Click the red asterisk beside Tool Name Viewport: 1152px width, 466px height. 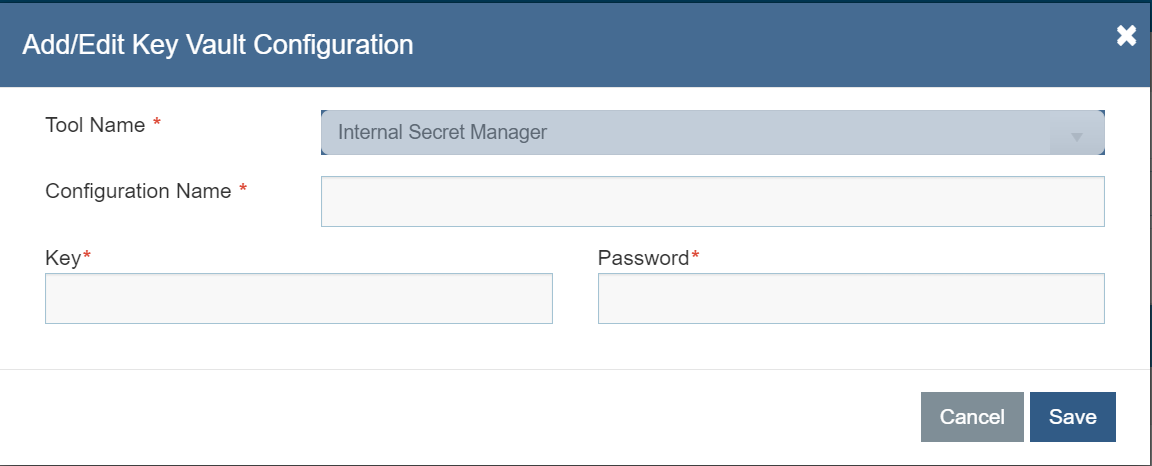point(156,125)
